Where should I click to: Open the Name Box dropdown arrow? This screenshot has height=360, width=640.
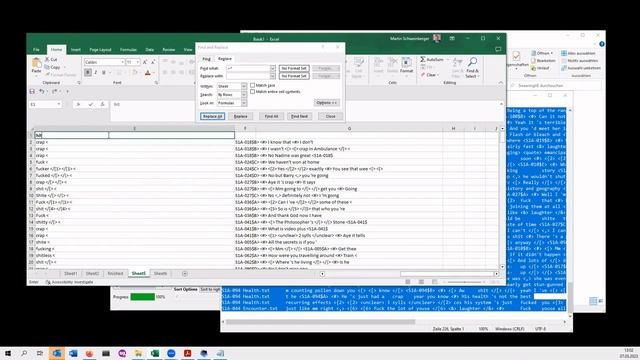(59, 104)
